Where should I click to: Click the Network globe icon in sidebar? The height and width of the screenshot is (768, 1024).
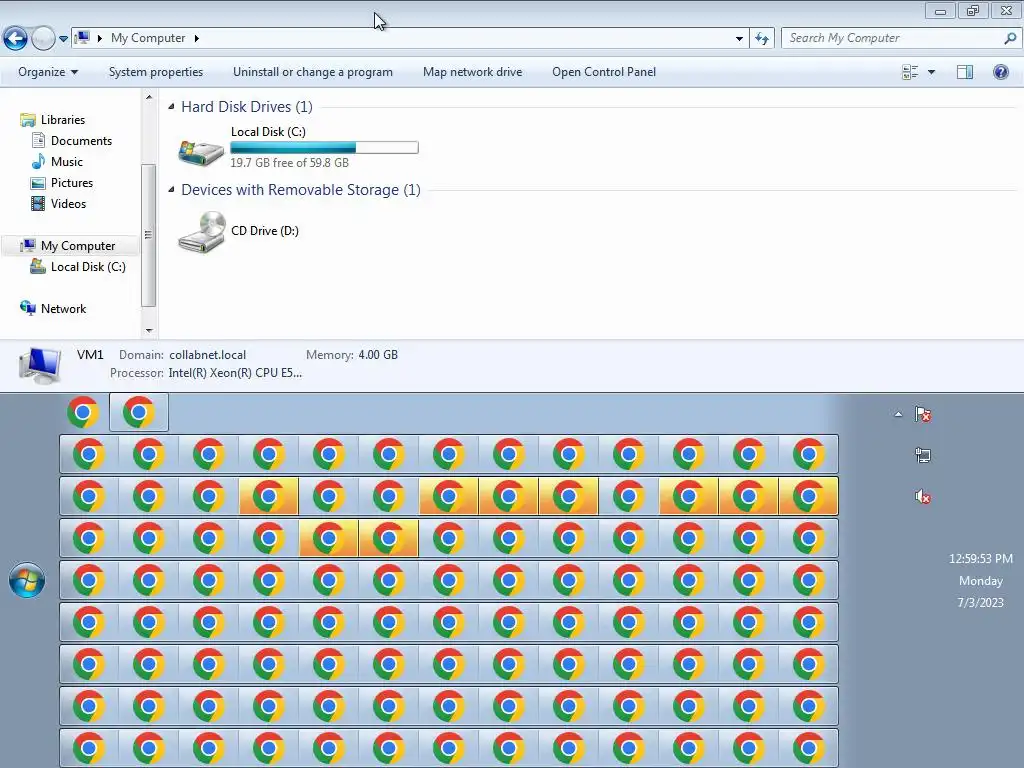coord(28,308)
